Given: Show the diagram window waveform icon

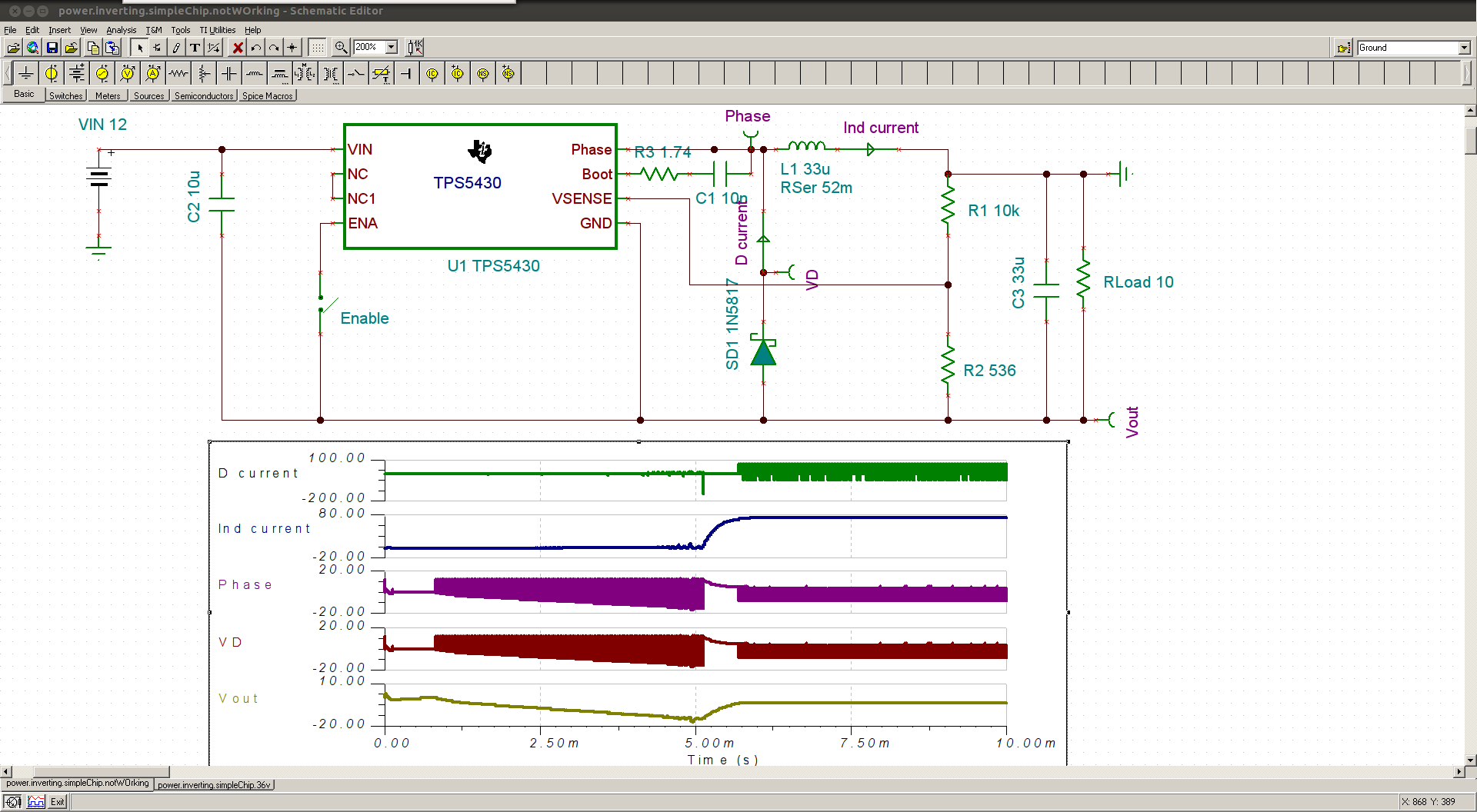Looking at the screenshot, I should point(36,802).
